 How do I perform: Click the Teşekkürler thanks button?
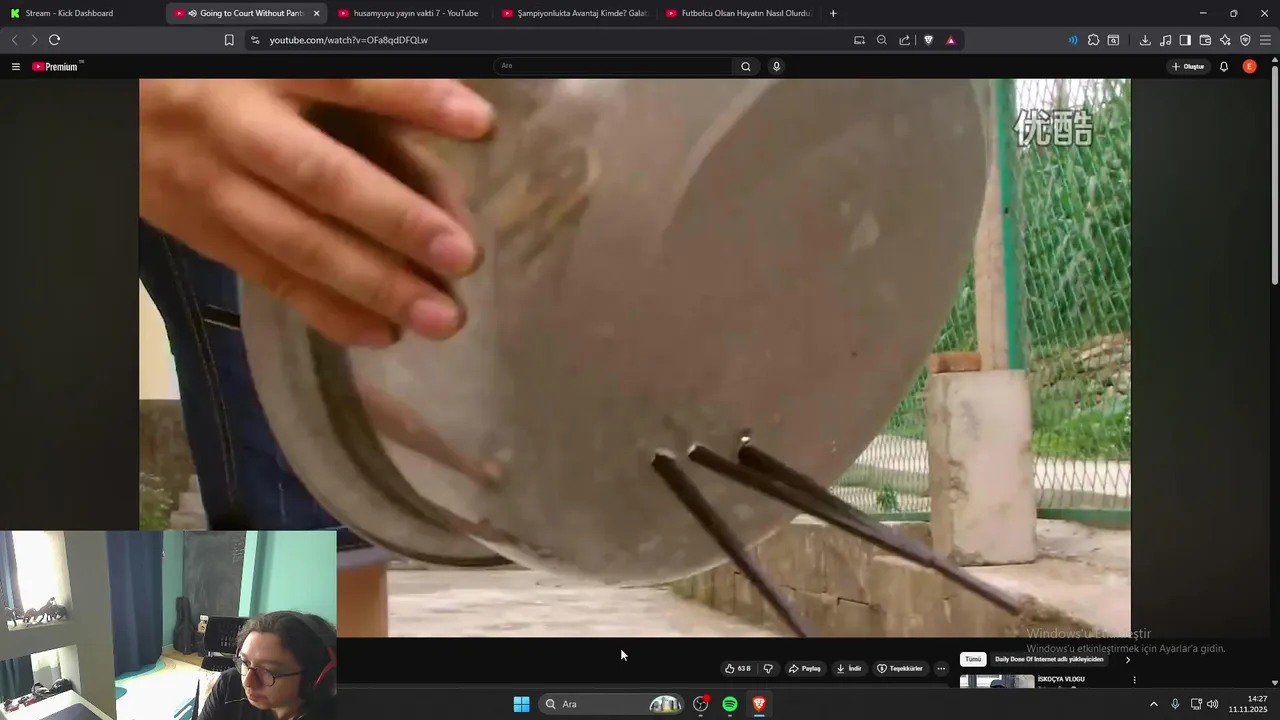(900, 668)
